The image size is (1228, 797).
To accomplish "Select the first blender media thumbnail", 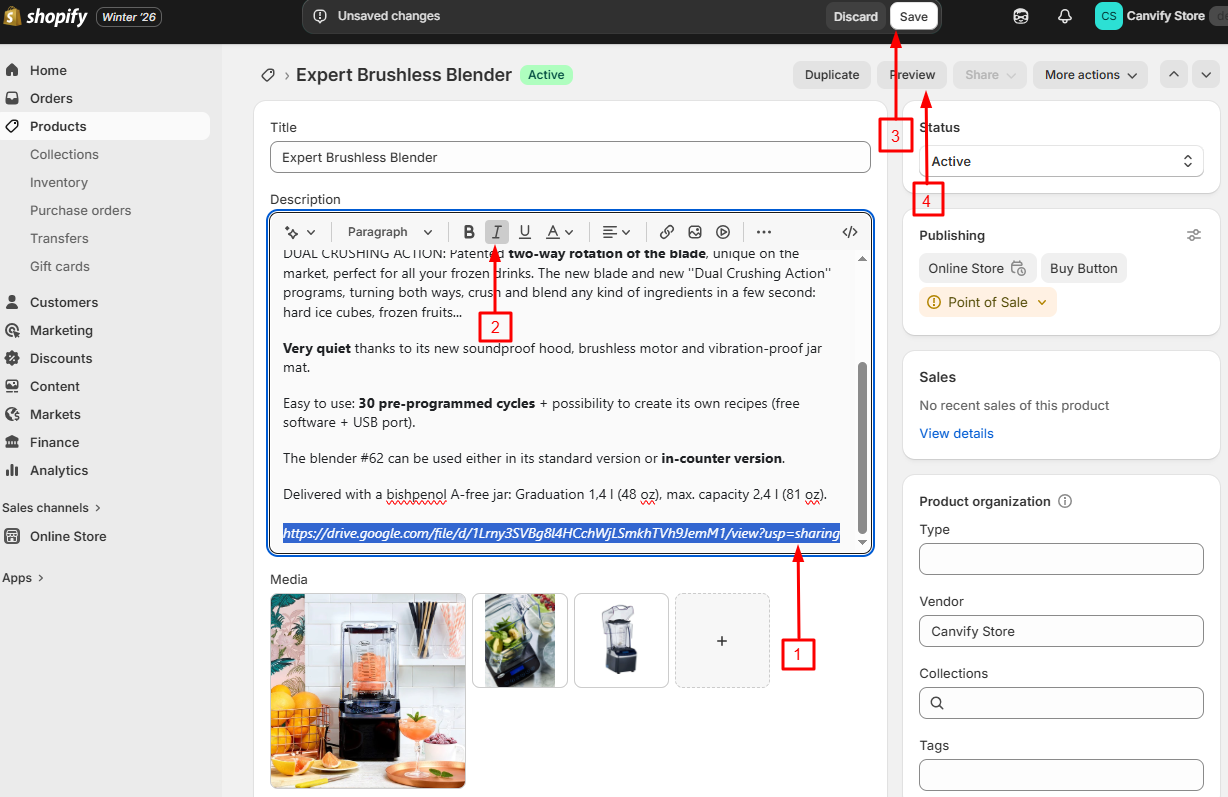I will [367, 691].
